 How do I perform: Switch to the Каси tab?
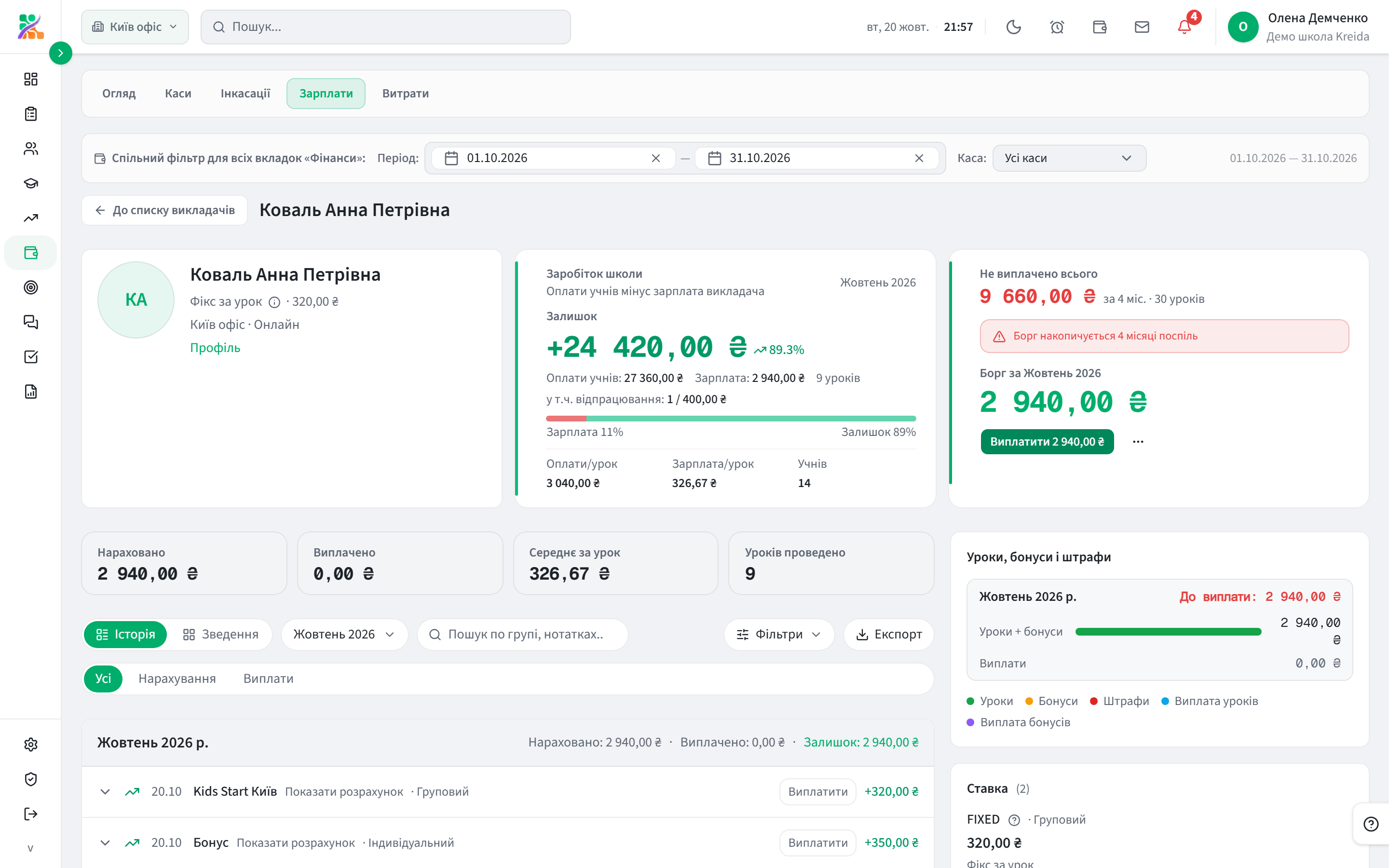178,94
